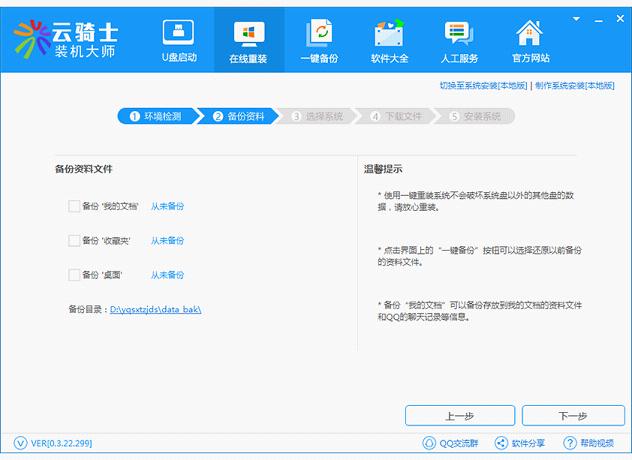Select step 4 下载文件
Image resolution: width=632 pixels, height=460 pixels.
coord(397,117)
